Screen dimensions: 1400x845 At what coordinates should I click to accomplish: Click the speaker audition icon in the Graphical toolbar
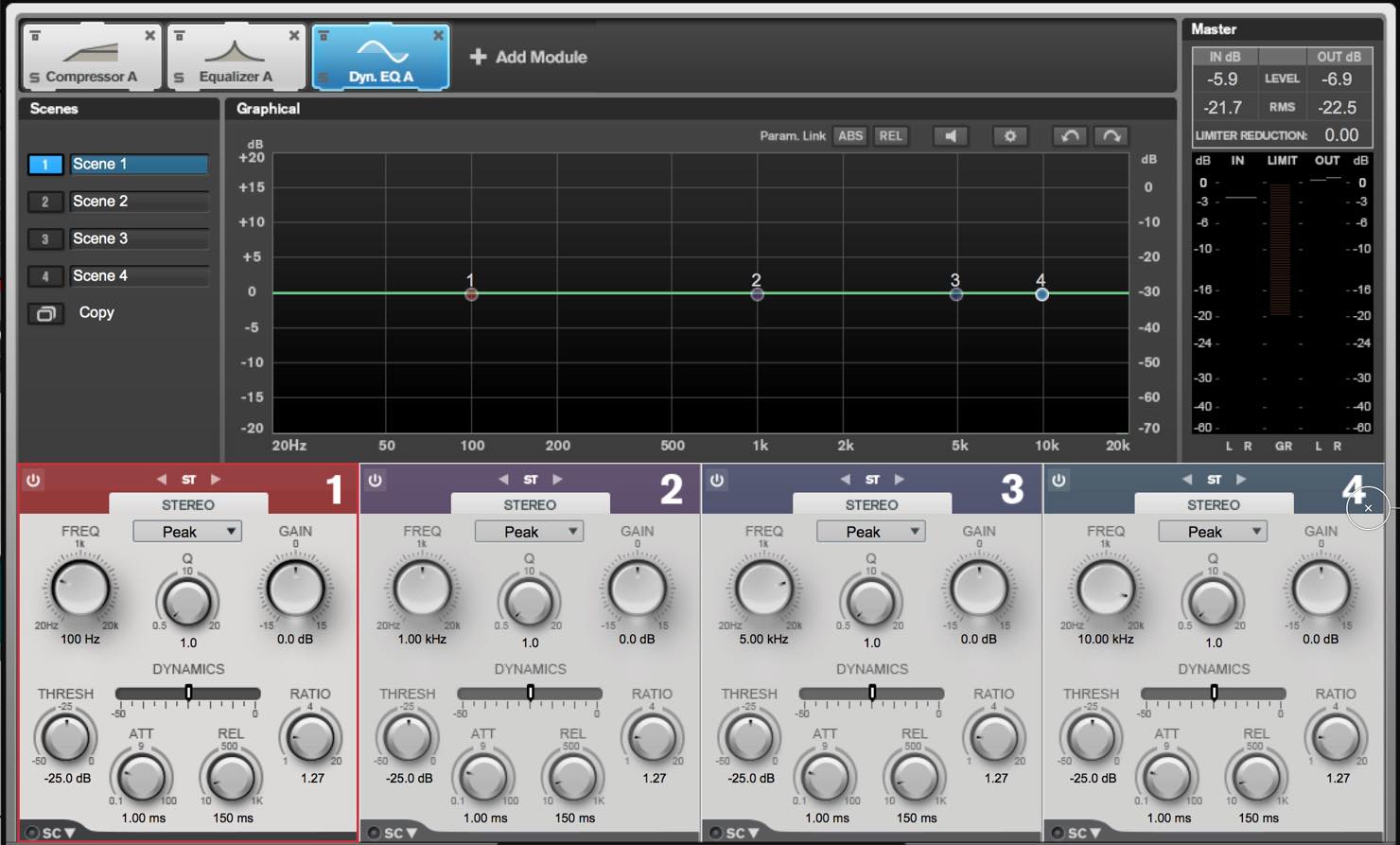click(x=951, y=136)
